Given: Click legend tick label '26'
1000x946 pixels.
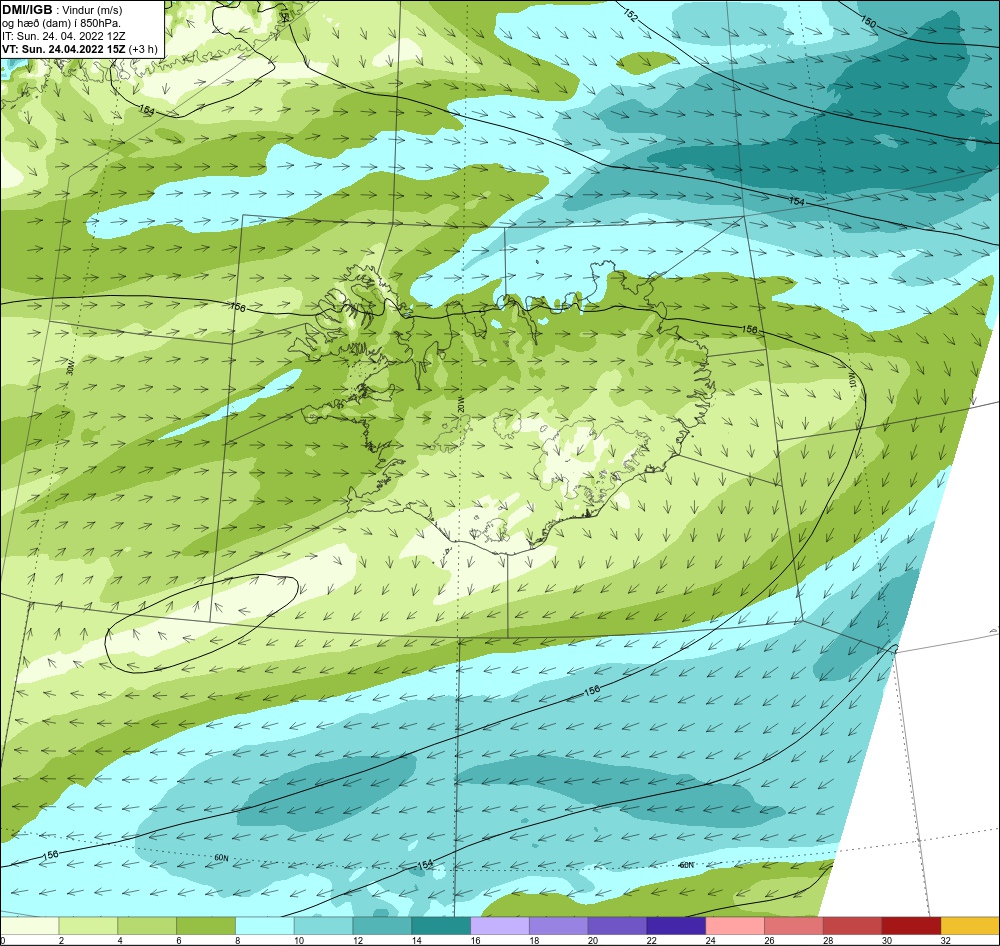Looking at the screenshot, I should (769, 940).
